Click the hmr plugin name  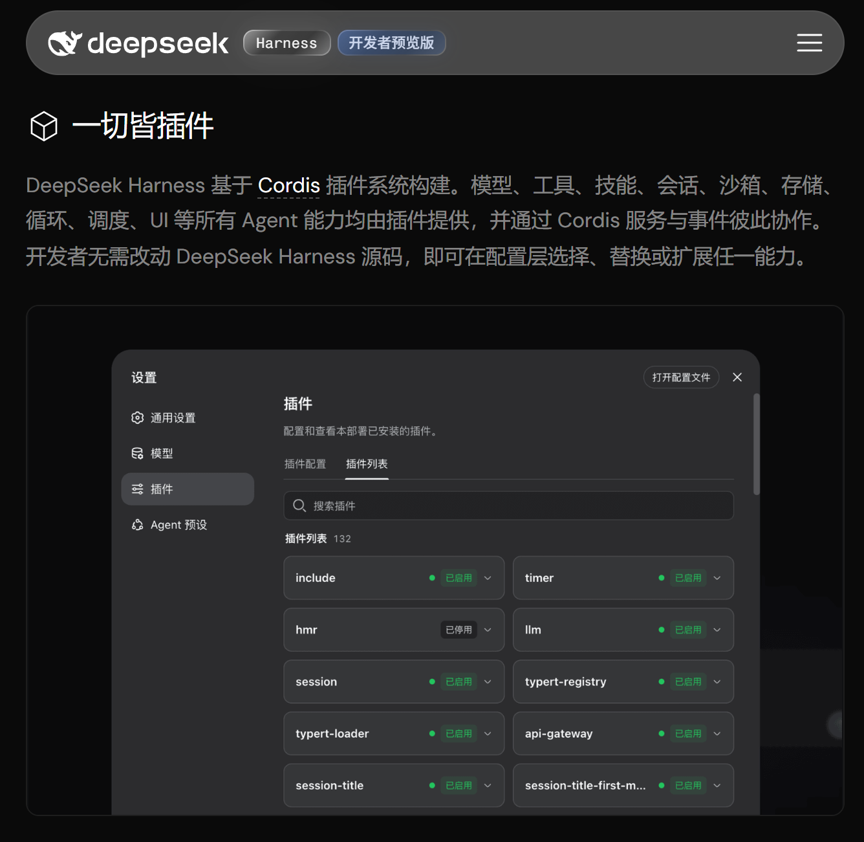pyautogui.click(x=306, y=630)
